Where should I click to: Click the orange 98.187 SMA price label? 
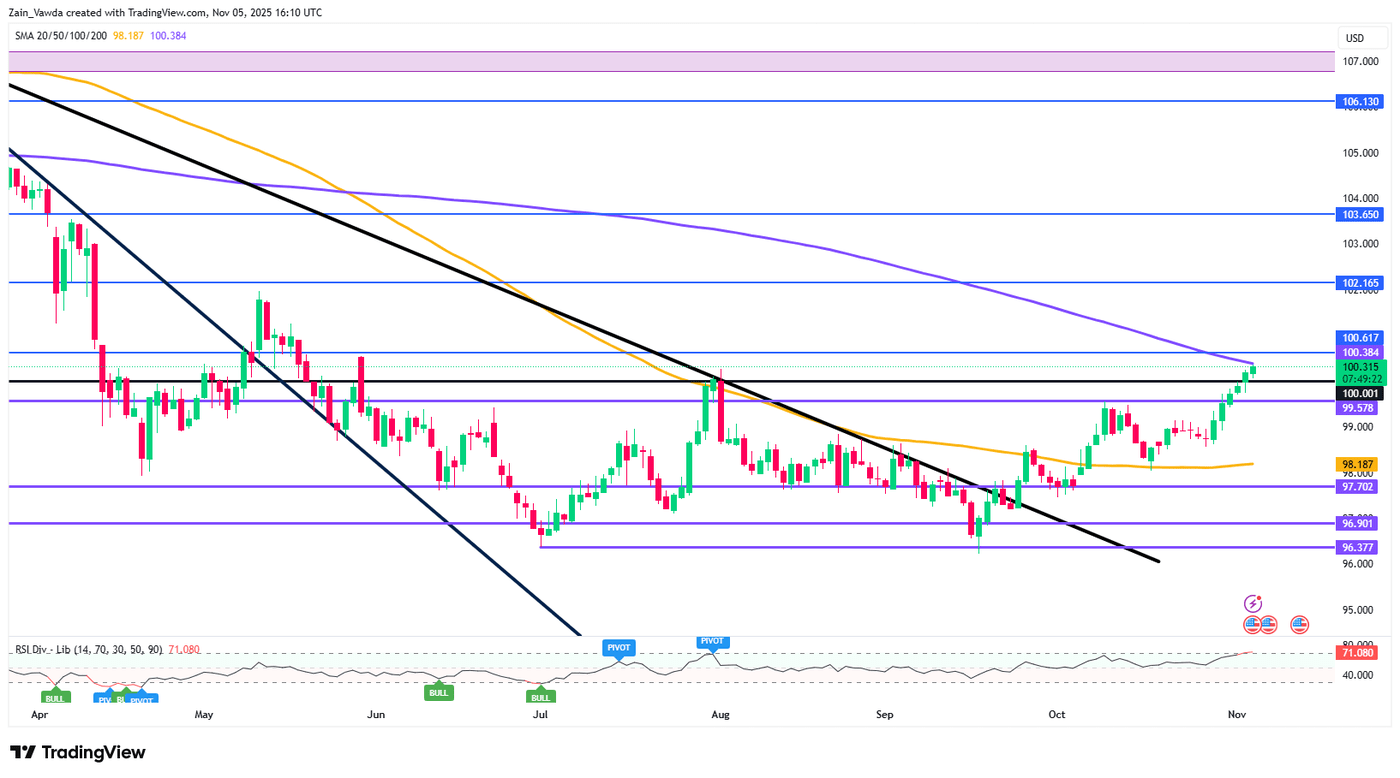1357,464
